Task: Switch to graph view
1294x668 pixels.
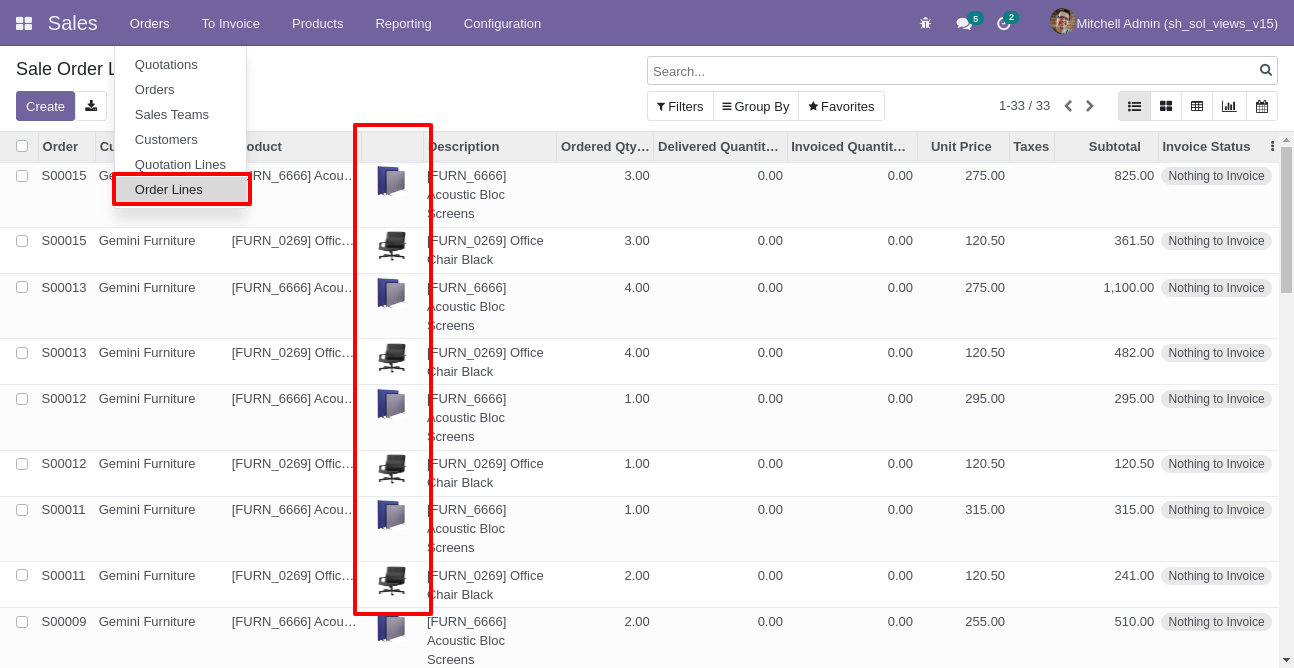Action: (1229, 106)
